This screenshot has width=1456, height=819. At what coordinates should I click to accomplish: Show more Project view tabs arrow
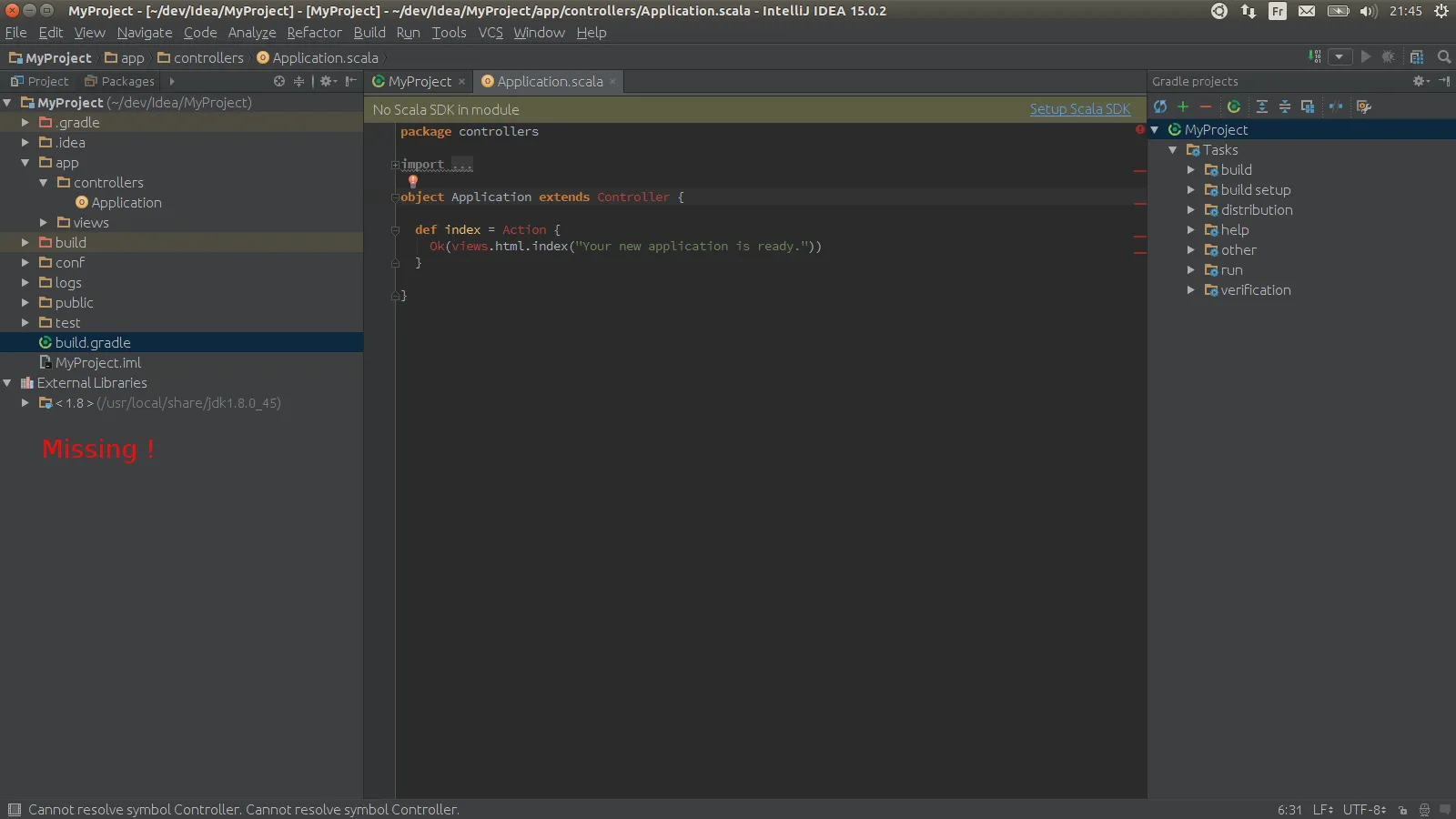tap(172, 81)
